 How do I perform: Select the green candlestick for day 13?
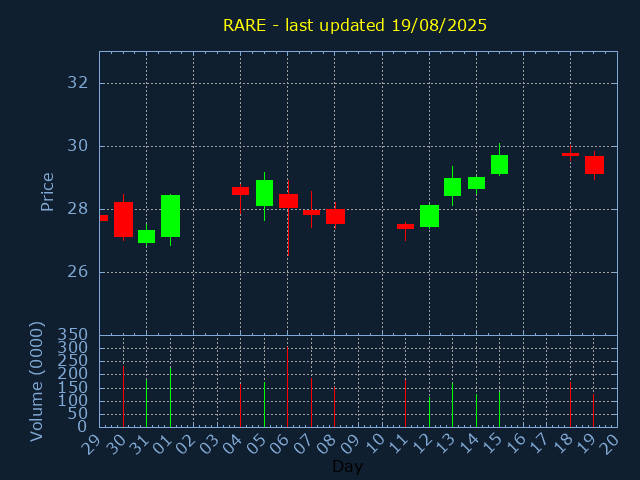(x=453, y=187)
